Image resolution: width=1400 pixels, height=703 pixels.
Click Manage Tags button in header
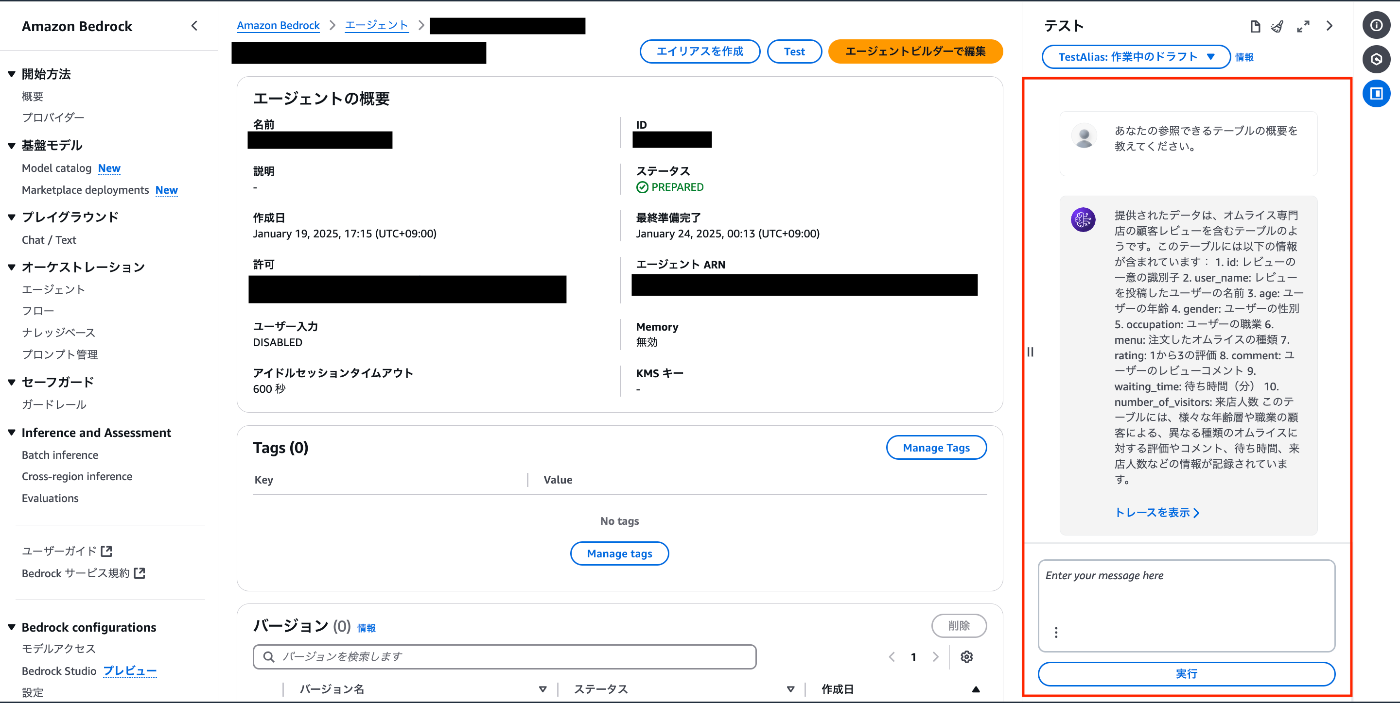[x=936, y=448]
